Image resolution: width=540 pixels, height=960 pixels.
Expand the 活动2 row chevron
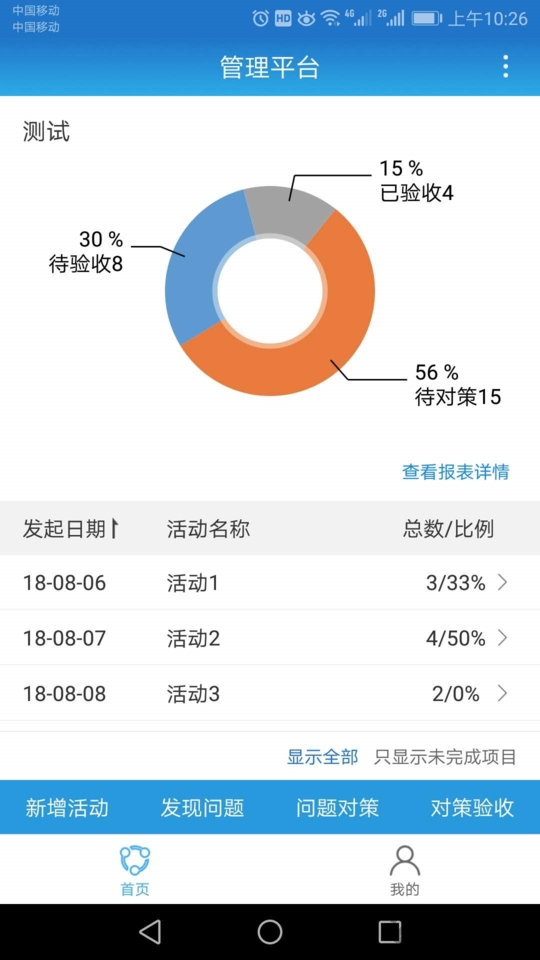(x=503, y=638)
